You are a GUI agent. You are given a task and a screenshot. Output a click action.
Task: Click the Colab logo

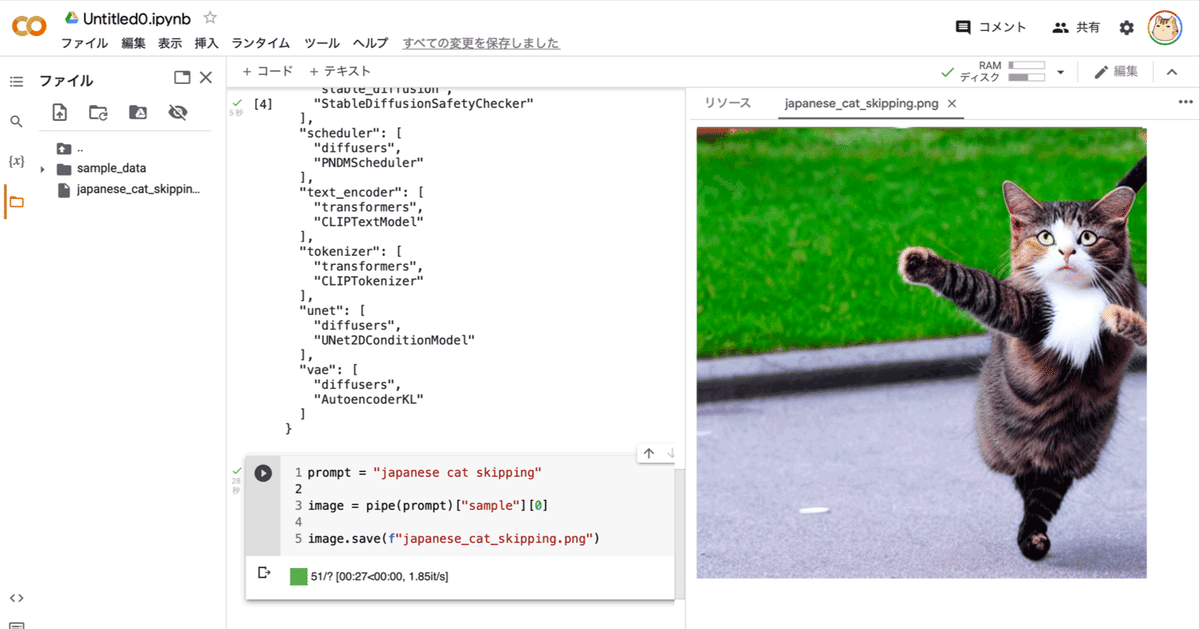click(x=29, y=26)
